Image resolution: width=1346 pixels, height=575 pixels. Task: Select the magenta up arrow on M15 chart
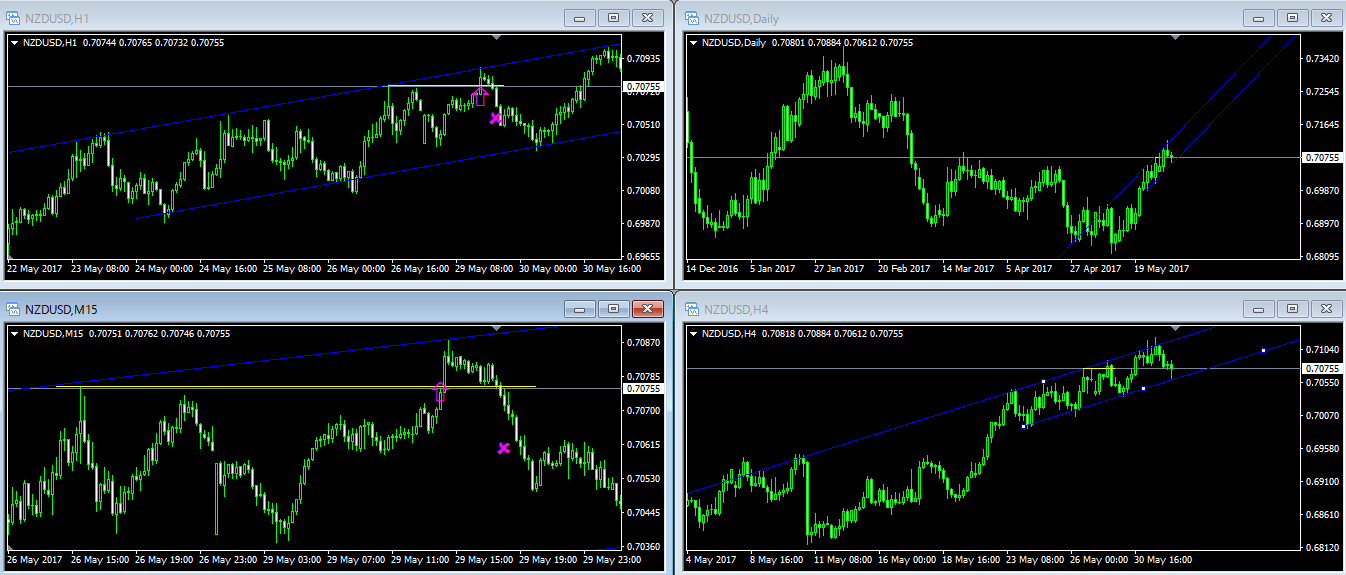click(x=440, y=392)
